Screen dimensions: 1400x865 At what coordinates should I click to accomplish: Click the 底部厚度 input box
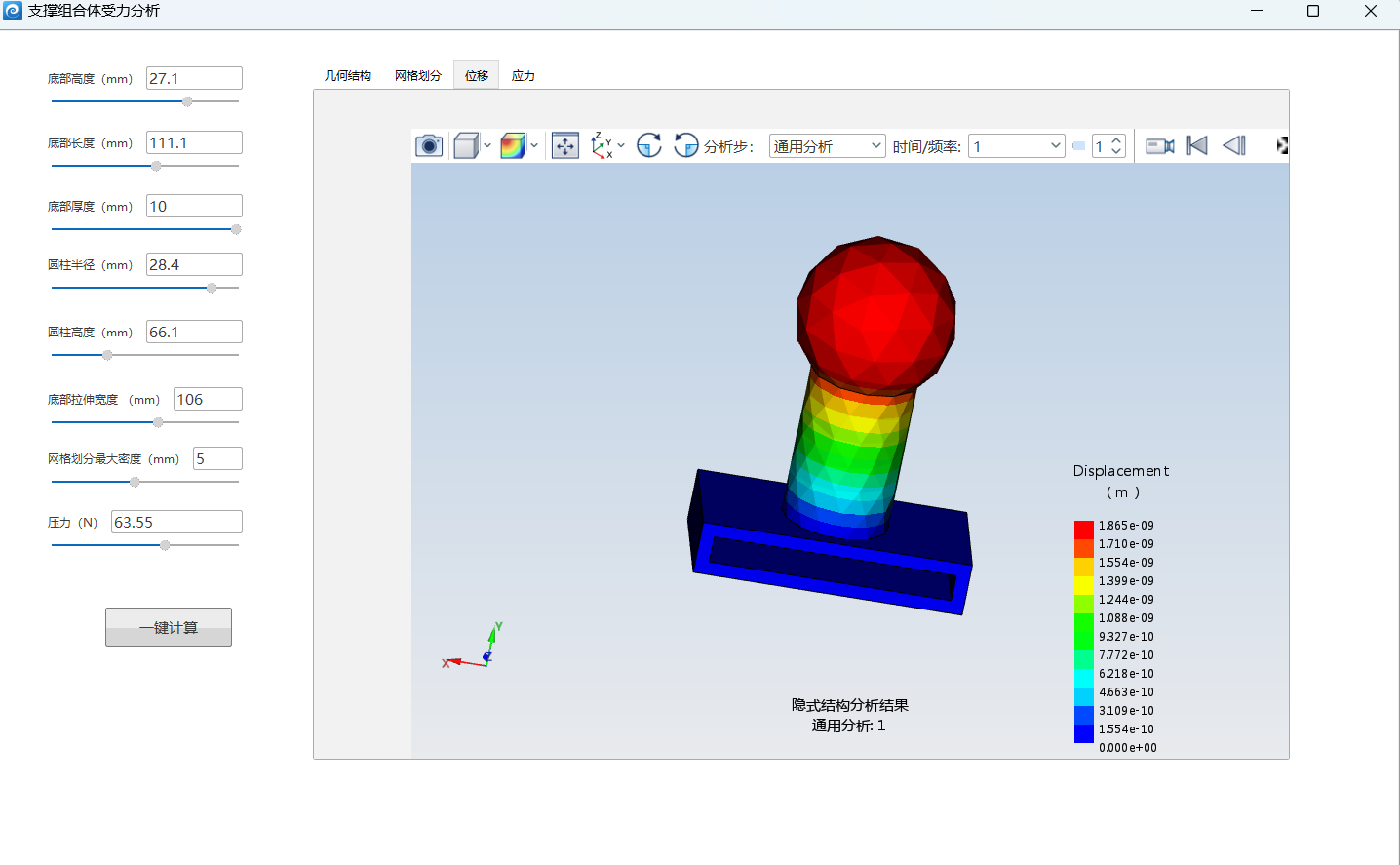[x=194, y=206]
